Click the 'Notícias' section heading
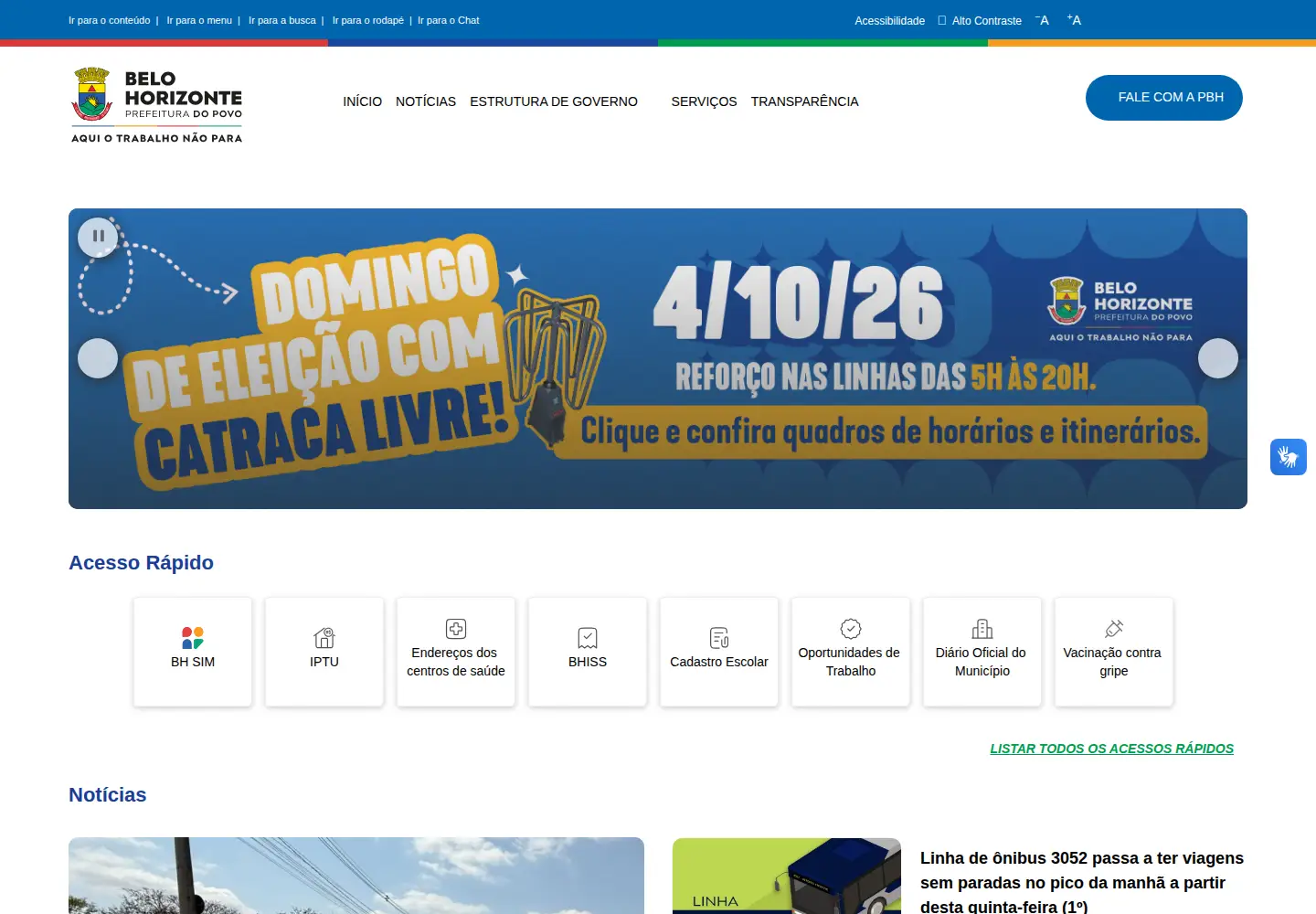 pos(108,795)
